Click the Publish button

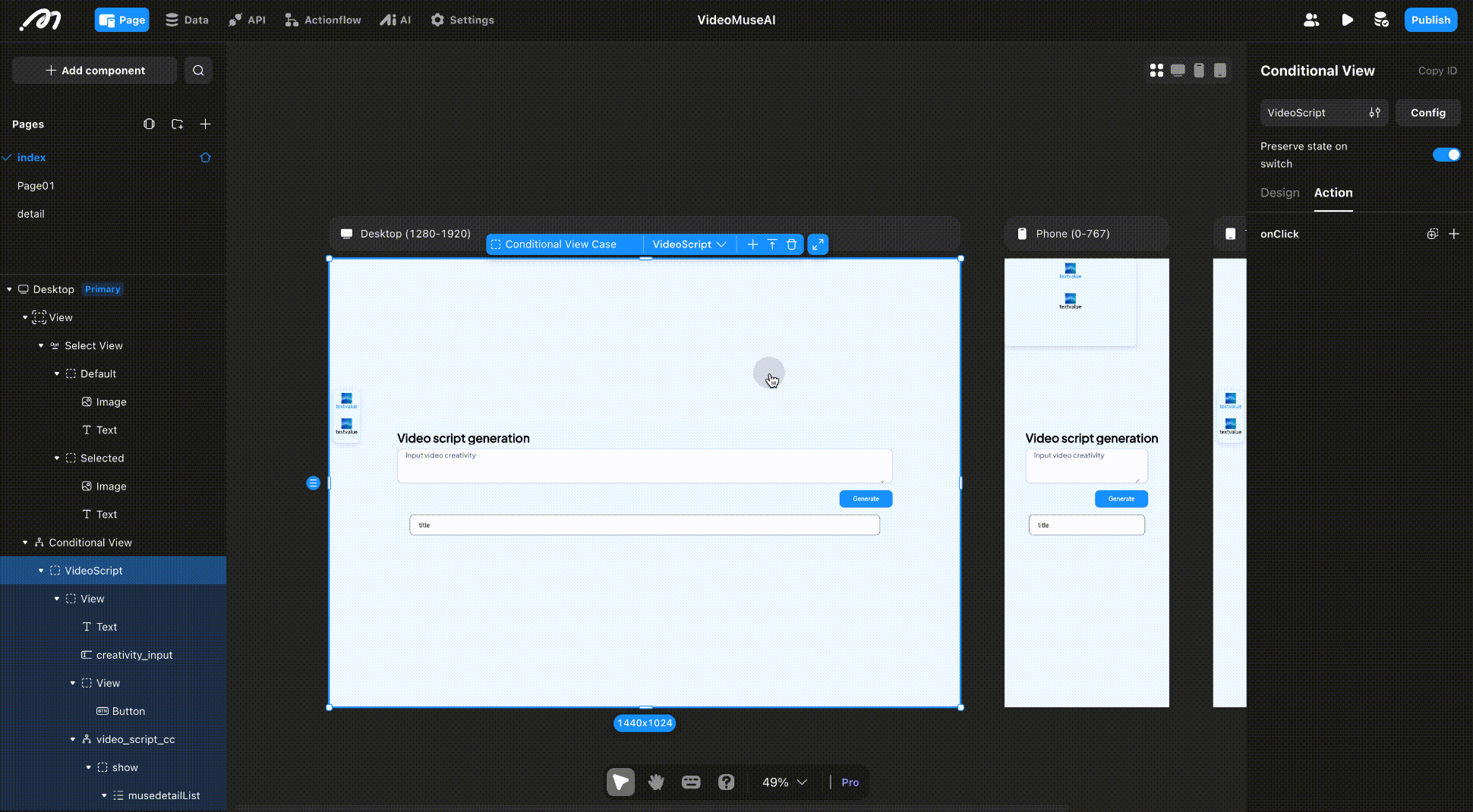pyautogui.click(x=1430, y=20)
